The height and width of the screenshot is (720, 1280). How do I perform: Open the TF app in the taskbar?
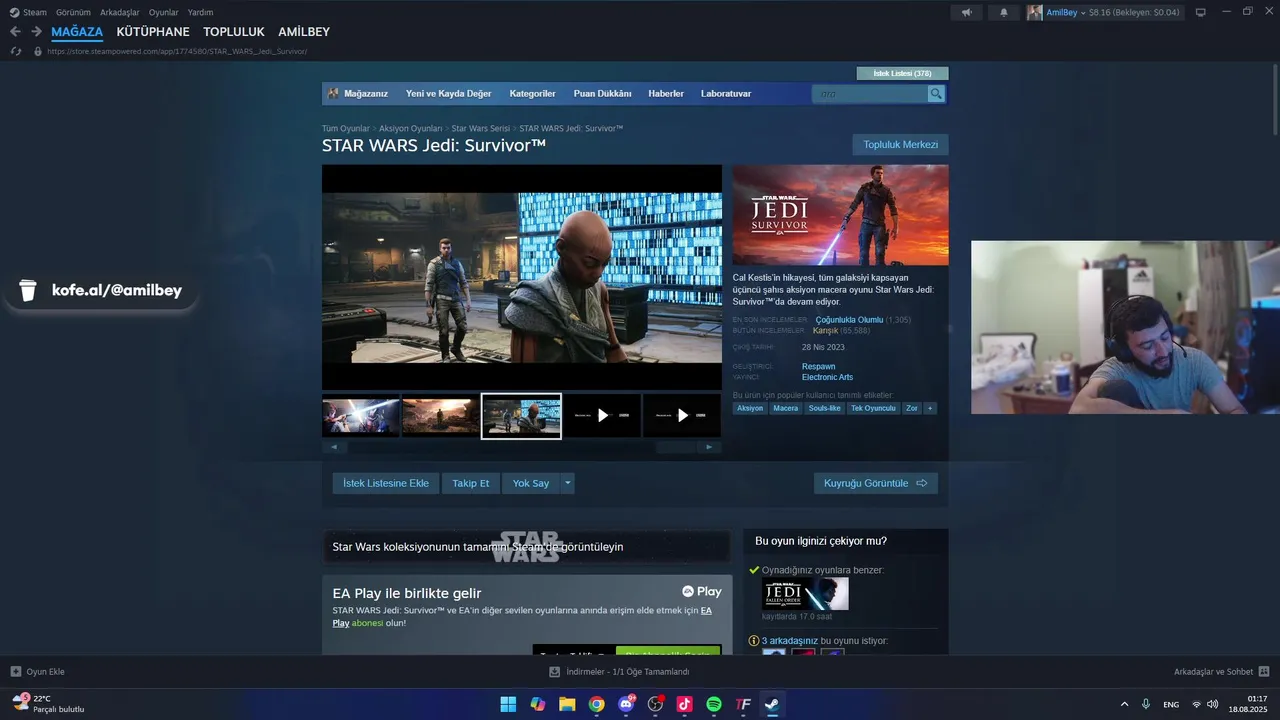click(743, 704)
